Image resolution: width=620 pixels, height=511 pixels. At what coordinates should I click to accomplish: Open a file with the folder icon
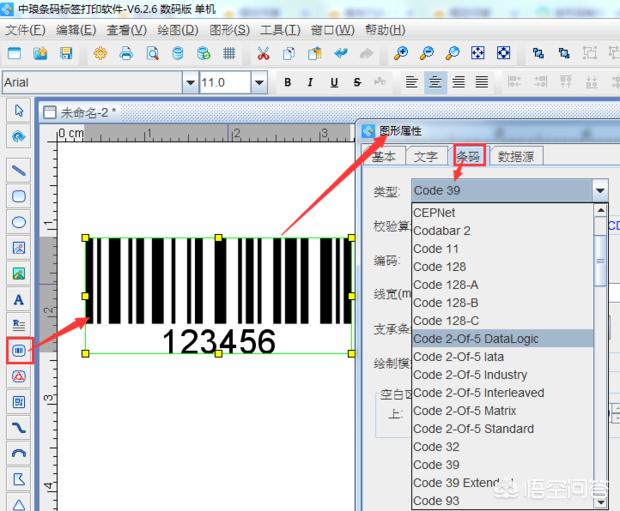click(x=40, y=53)
